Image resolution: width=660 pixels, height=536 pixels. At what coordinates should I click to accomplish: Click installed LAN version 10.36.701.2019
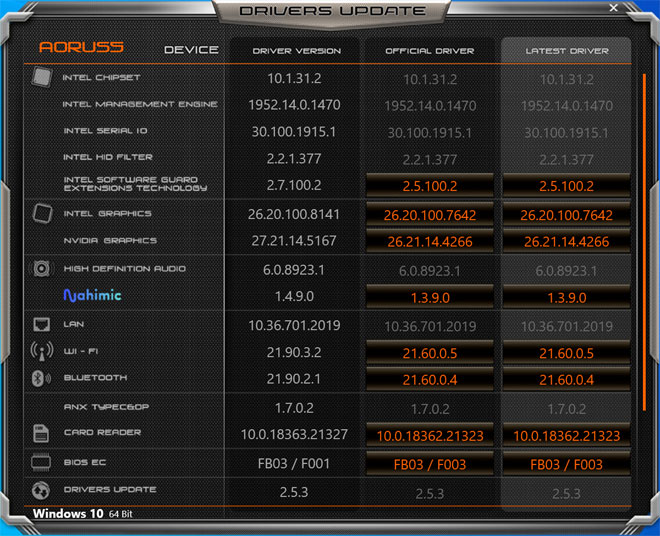click(x=294, y=325)
